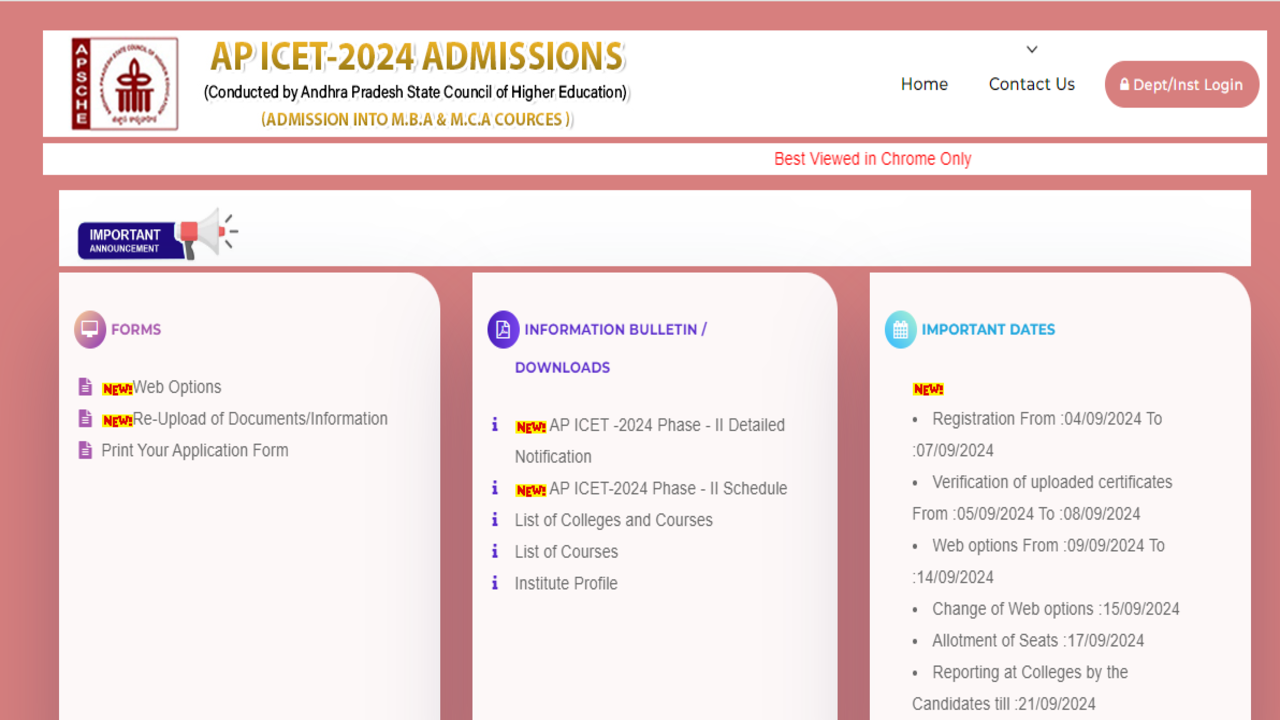This screenshot has width=1280, height=720.
Task: Go to the Home menu item
Action: click(924, 84)
